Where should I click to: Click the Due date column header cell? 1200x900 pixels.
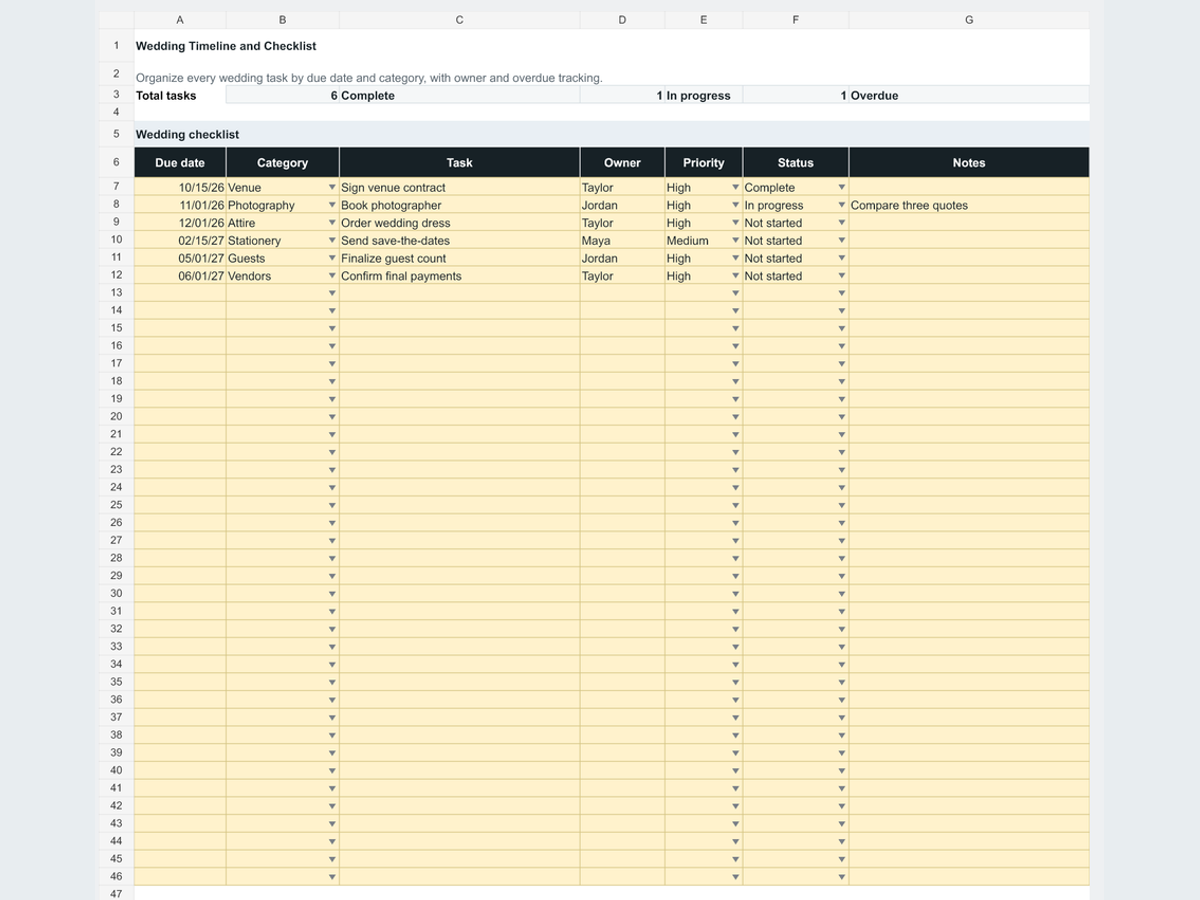(x=180, y=163)
